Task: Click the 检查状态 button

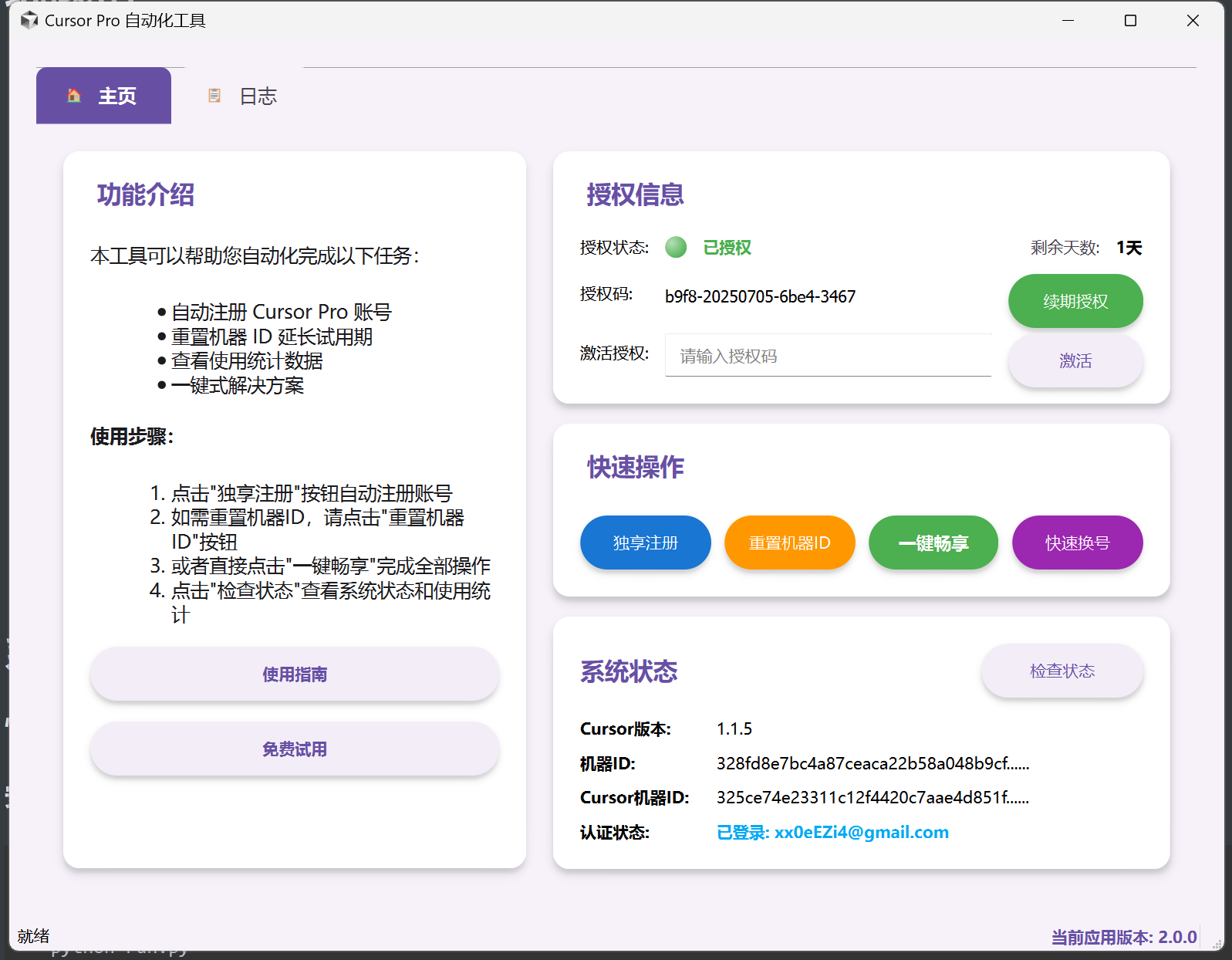Action: [1062, 671]
